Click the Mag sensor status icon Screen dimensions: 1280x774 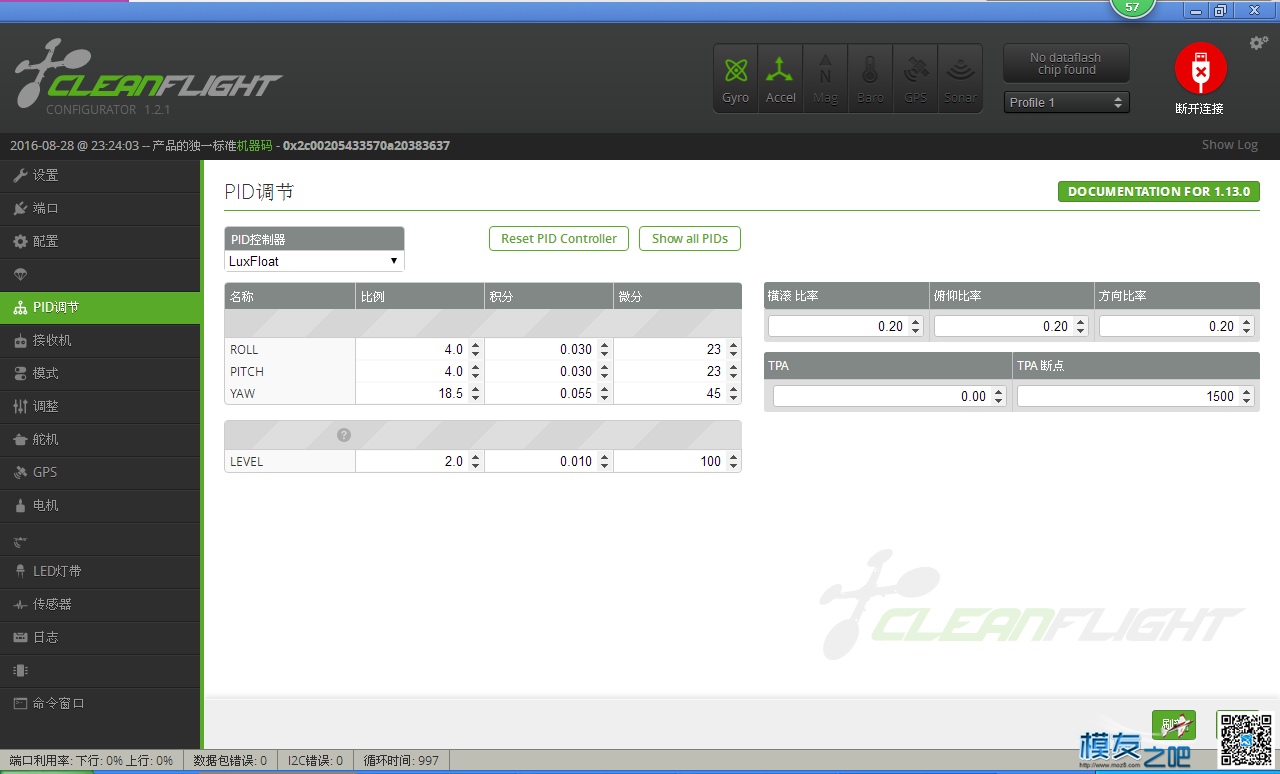(825, 78)
